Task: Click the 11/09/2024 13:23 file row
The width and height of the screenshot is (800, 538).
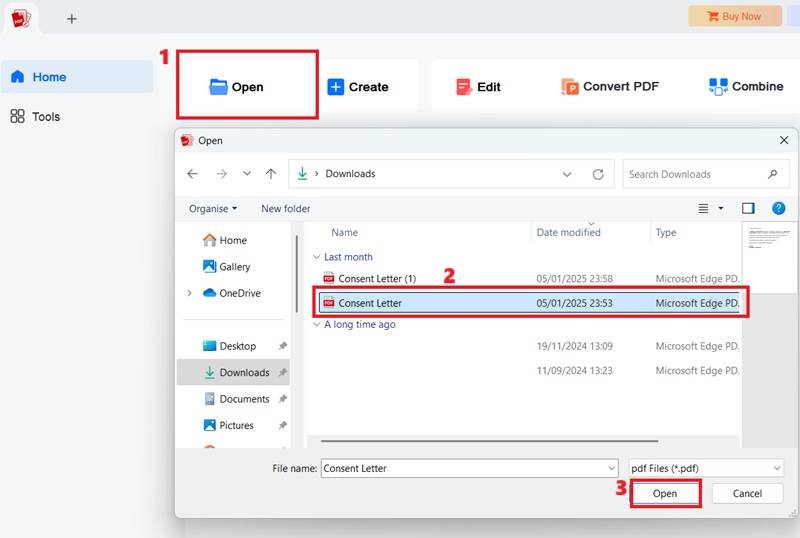Action: point(529,371)
